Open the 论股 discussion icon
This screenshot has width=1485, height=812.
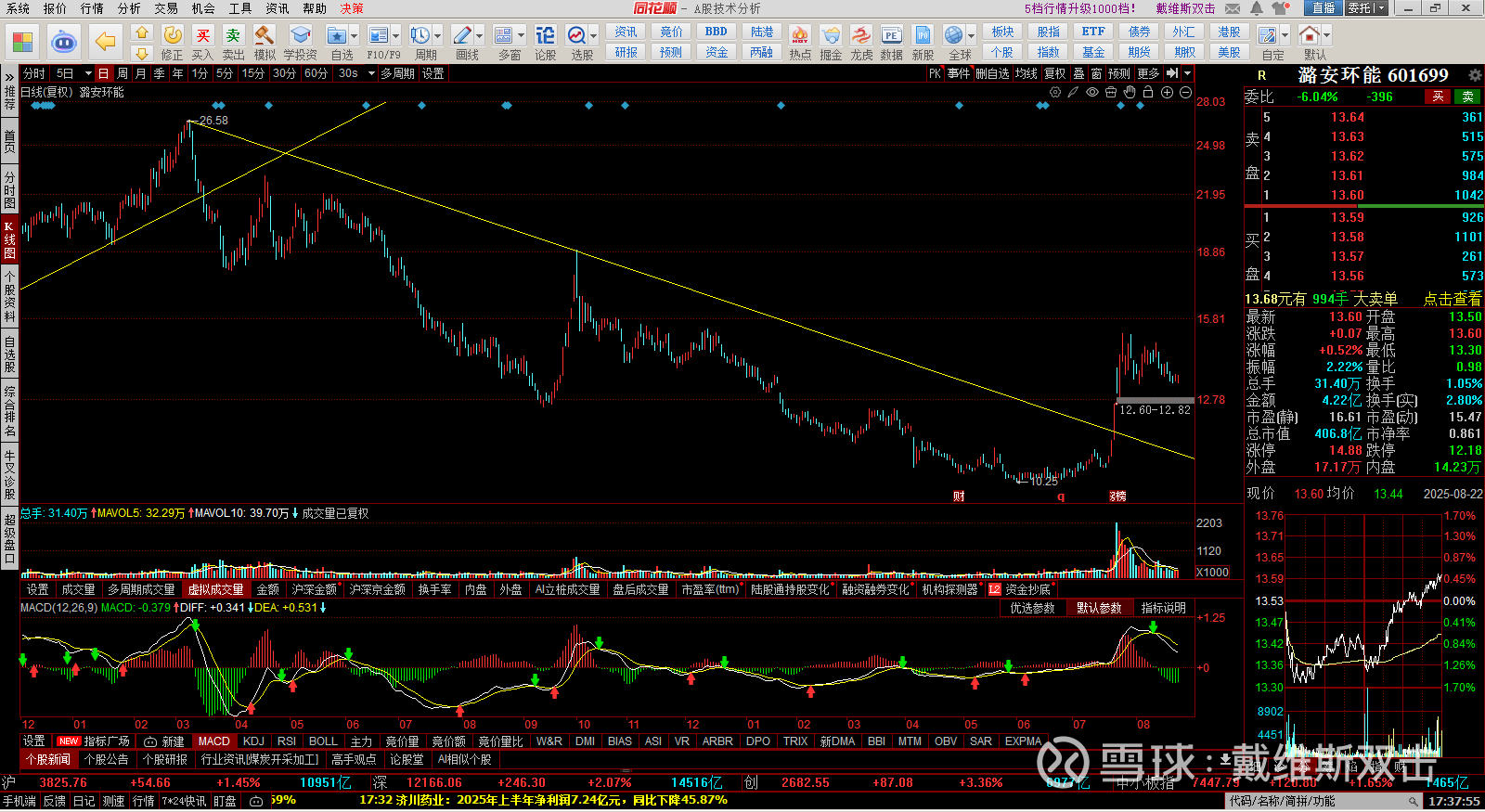[x=545, y=35]
